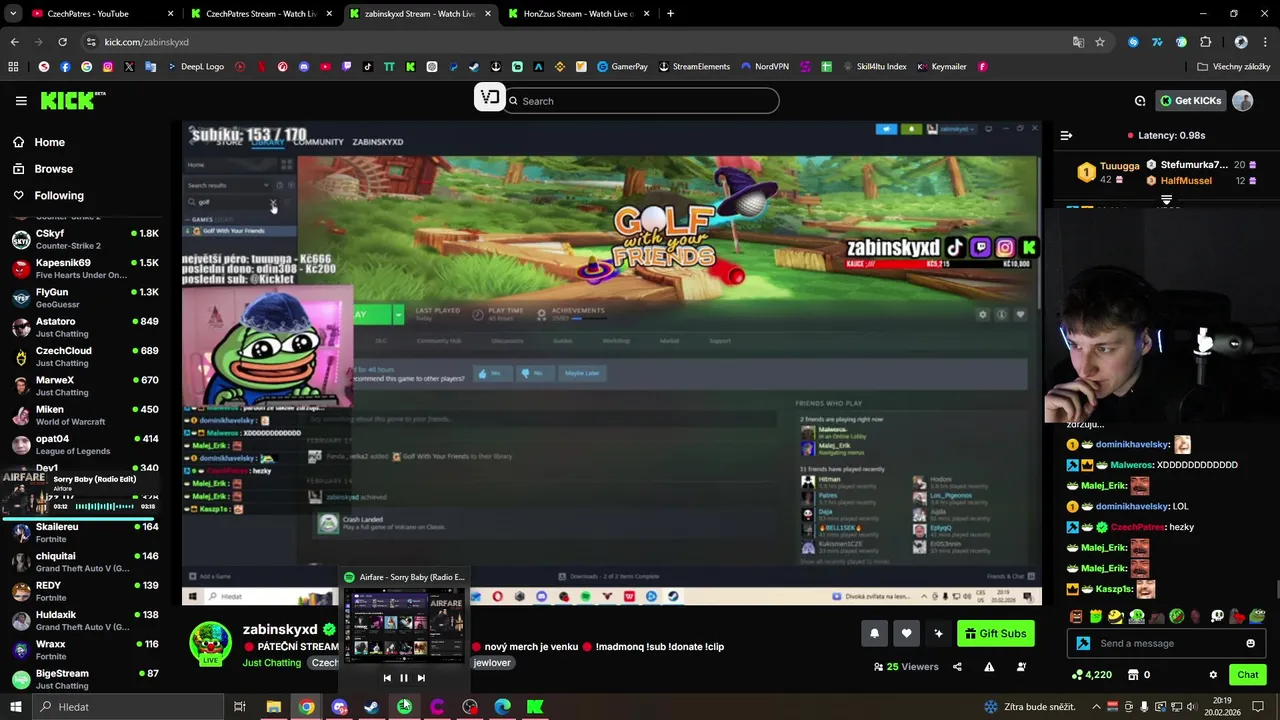Open chat settings gear icon
This screenshot has height=720, width=1280.
pyautogui.click(x=1213, y=675)
